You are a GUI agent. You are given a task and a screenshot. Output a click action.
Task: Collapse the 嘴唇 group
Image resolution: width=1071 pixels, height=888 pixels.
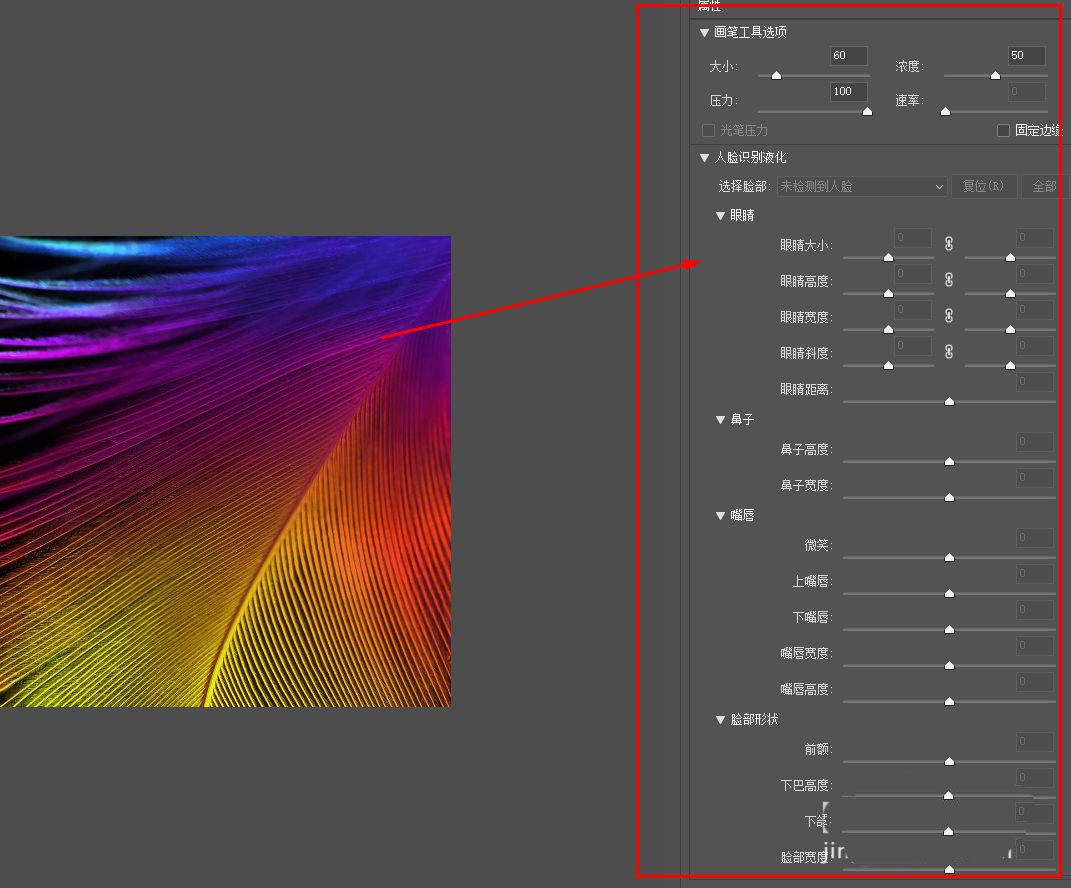point(720,516)
